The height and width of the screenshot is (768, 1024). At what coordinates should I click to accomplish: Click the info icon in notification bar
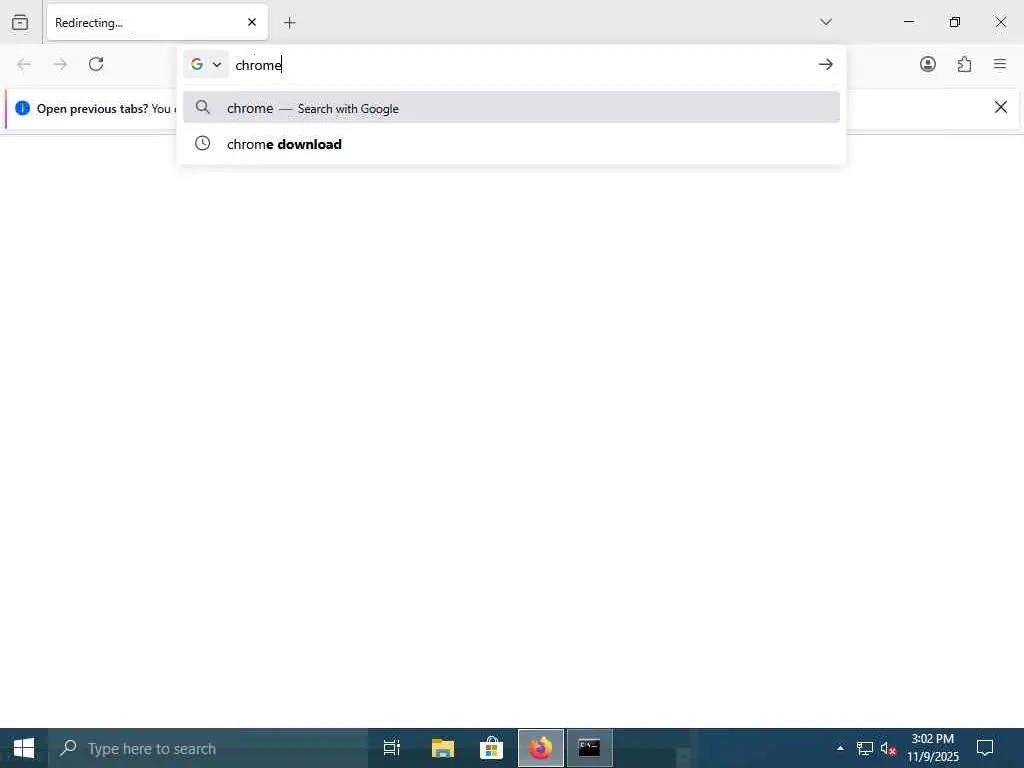click(x=22, y=108)
